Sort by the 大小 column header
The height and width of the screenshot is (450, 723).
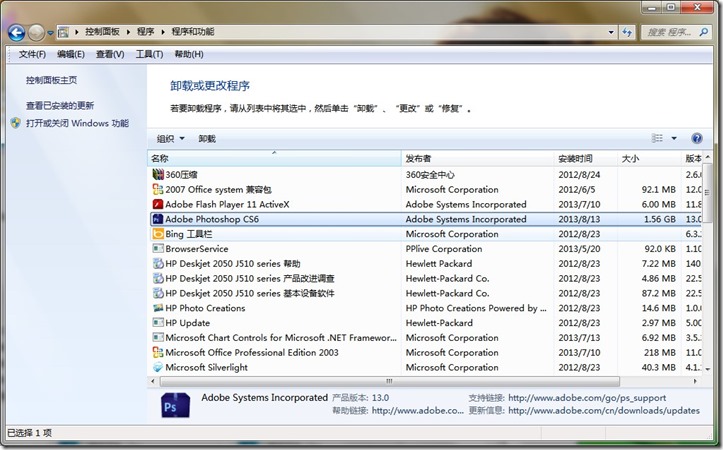pyautogui.click(x=649, y=158)
